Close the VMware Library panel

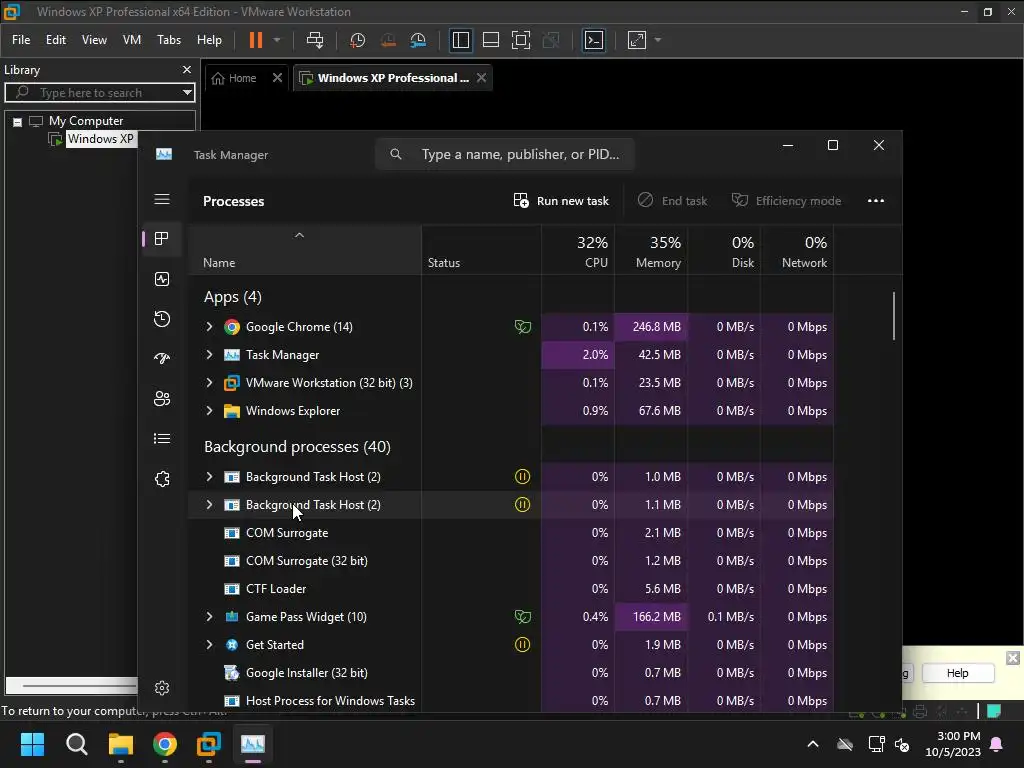[187, 69]
